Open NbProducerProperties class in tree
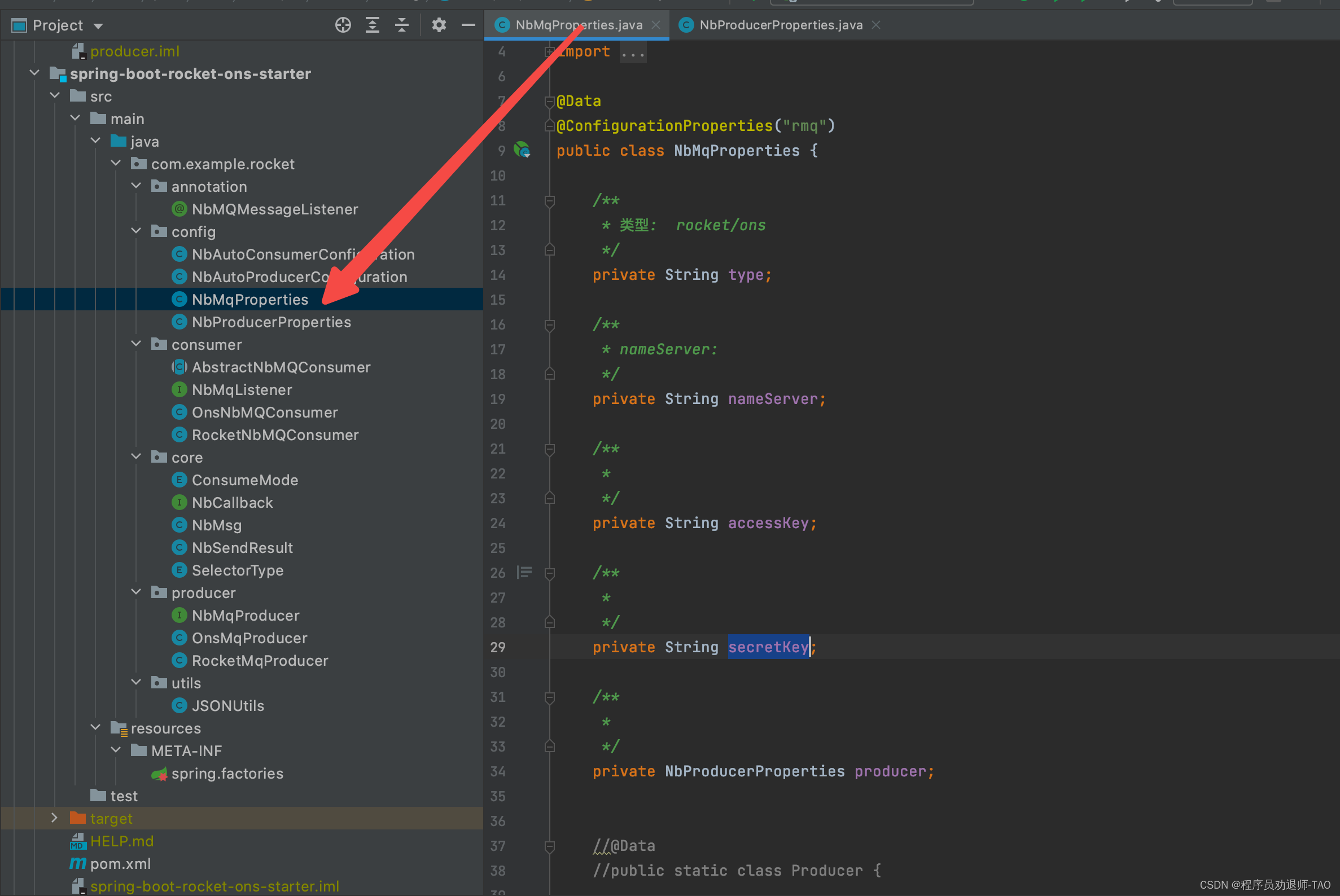This screenshot has height=896, width=1340. coord(271,322)
